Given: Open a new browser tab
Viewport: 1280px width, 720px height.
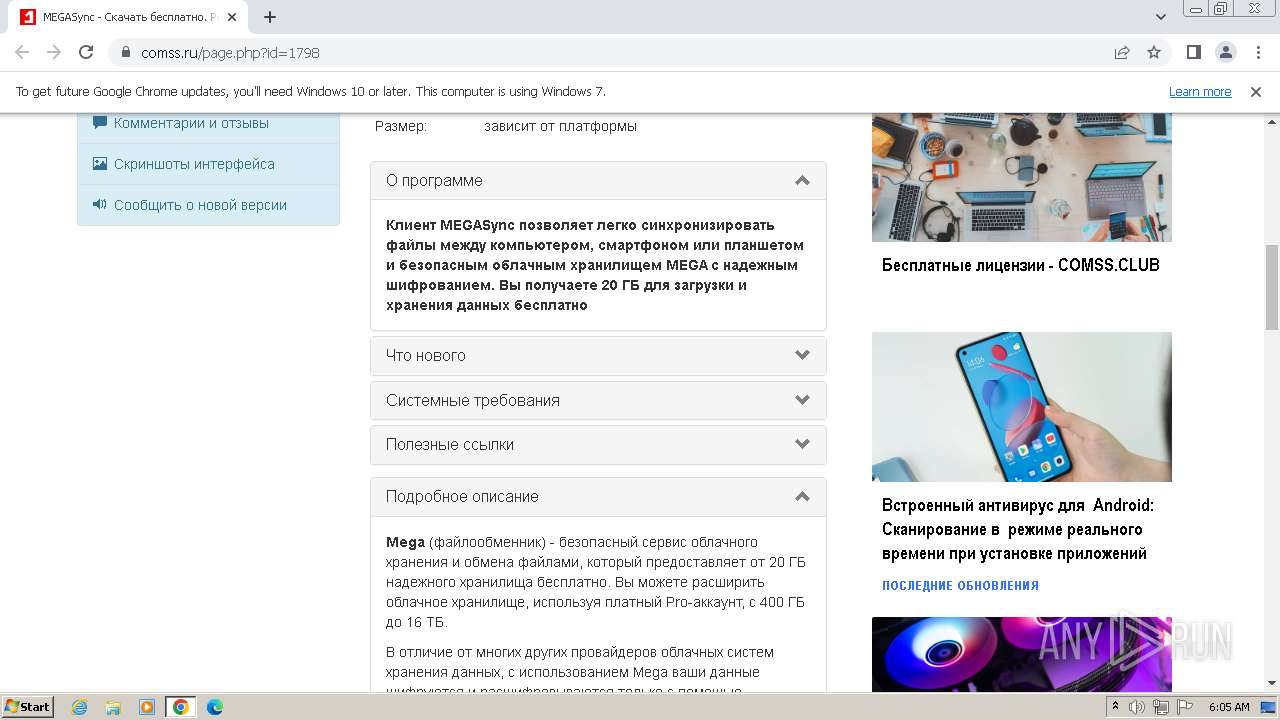Looking at the screenshot, I should click(270, 17).
